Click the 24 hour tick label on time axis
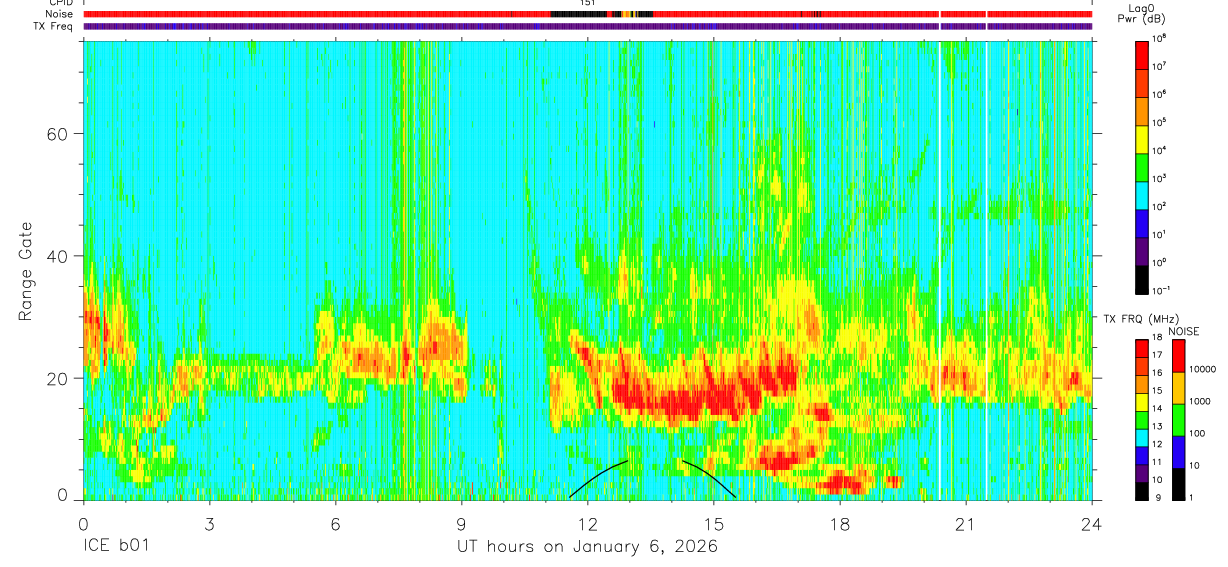Viewport: 1228px width, 567px height. [x=1092, y=524]
